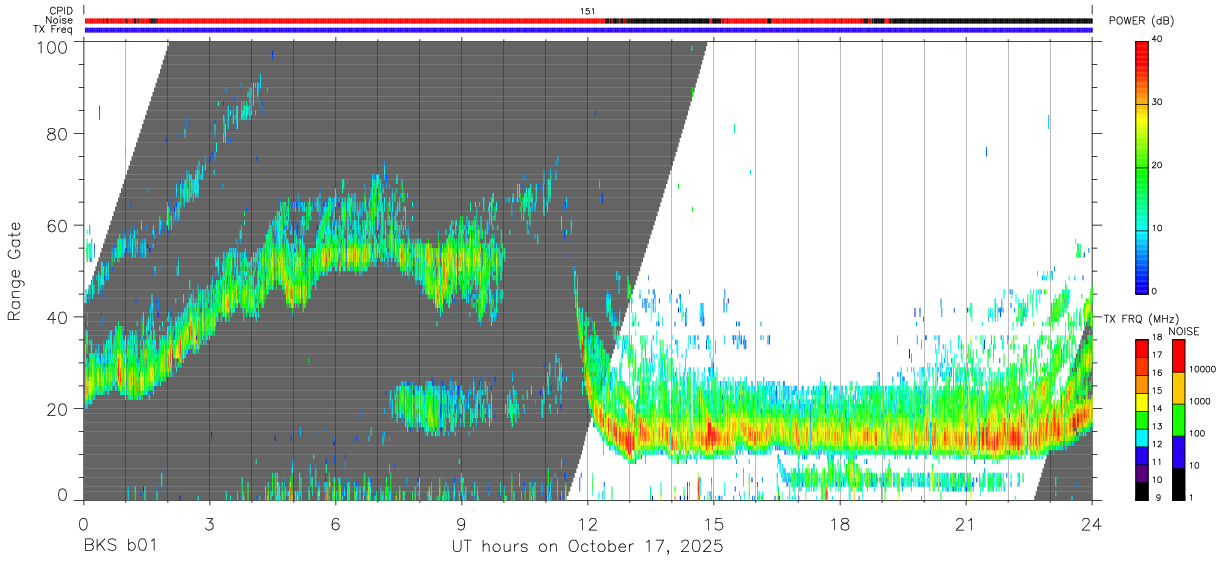Click the power colorbar label 30

tap(1159, 102)
